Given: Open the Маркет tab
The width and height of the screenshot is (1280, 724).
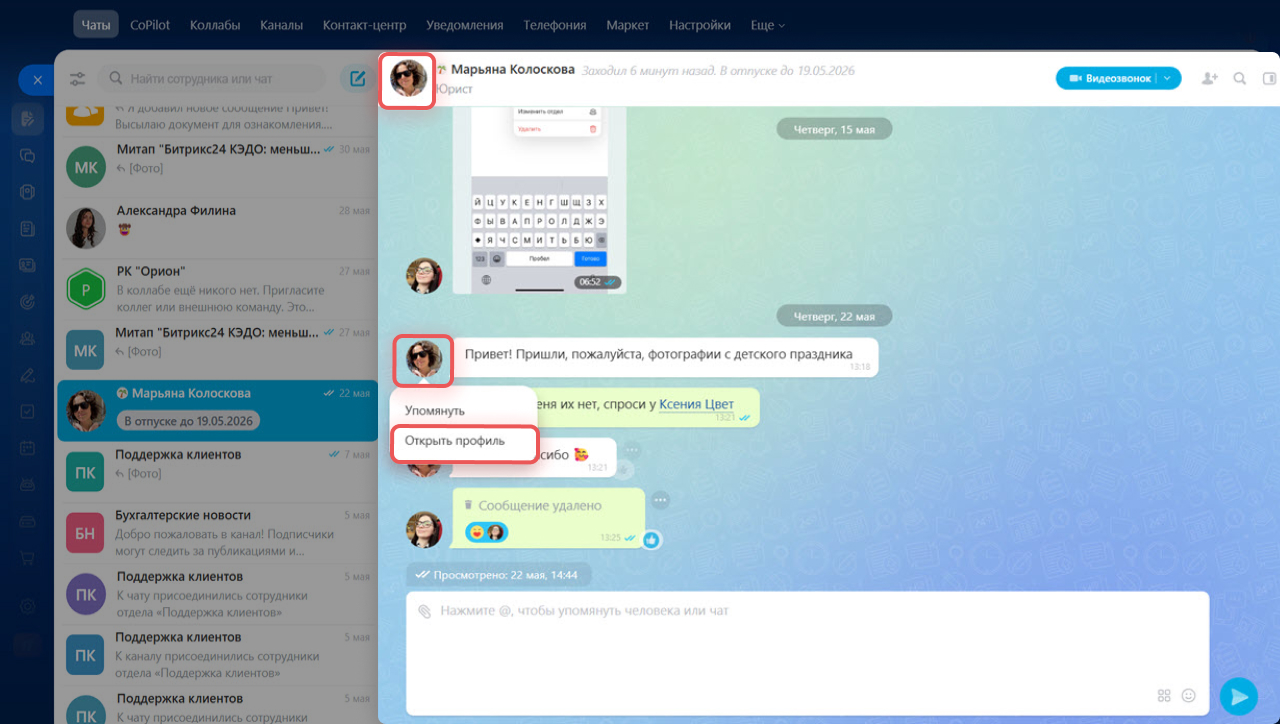Looking at the screenshot, I should tap(627, 25).
